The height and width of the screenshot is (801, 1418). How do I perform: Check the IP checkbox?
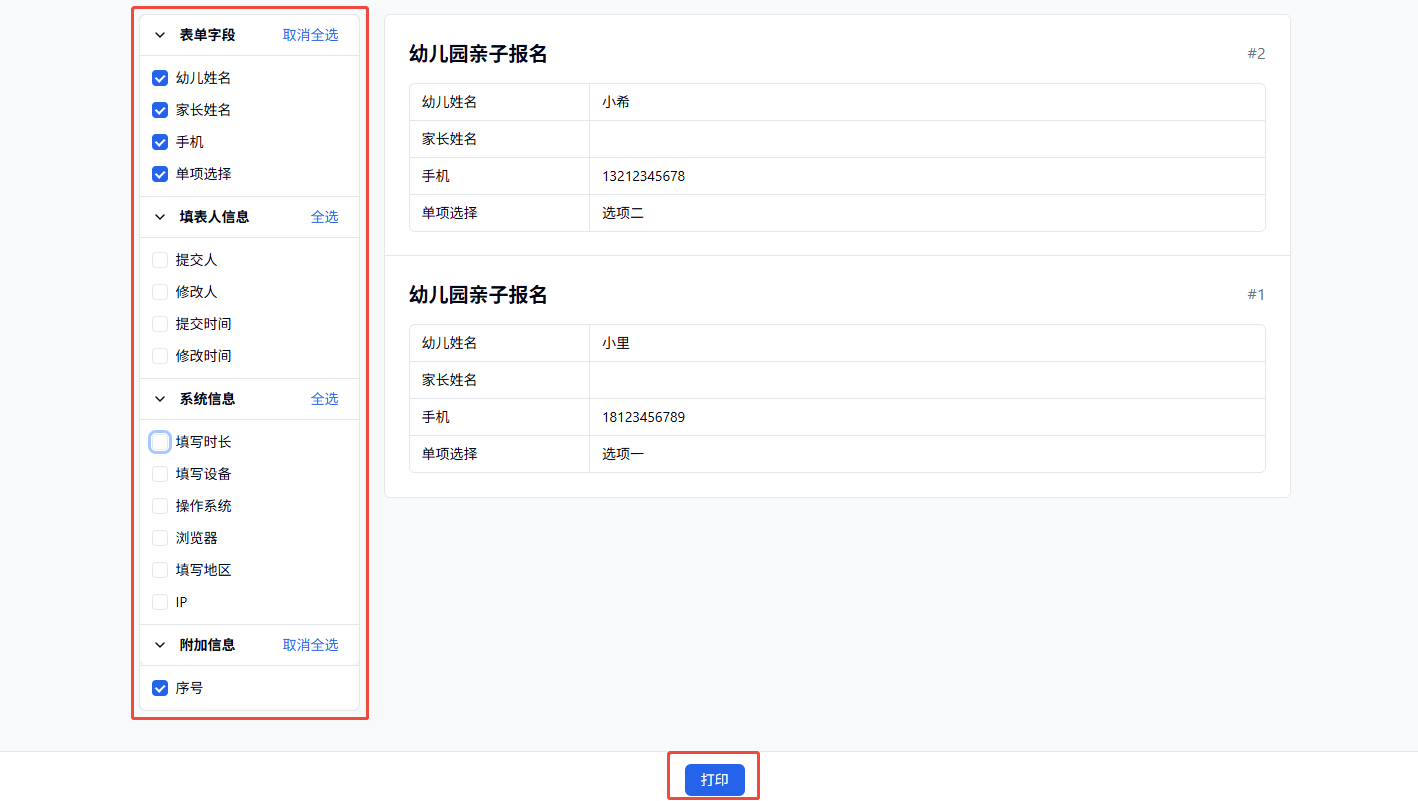[x=160, y=602]
